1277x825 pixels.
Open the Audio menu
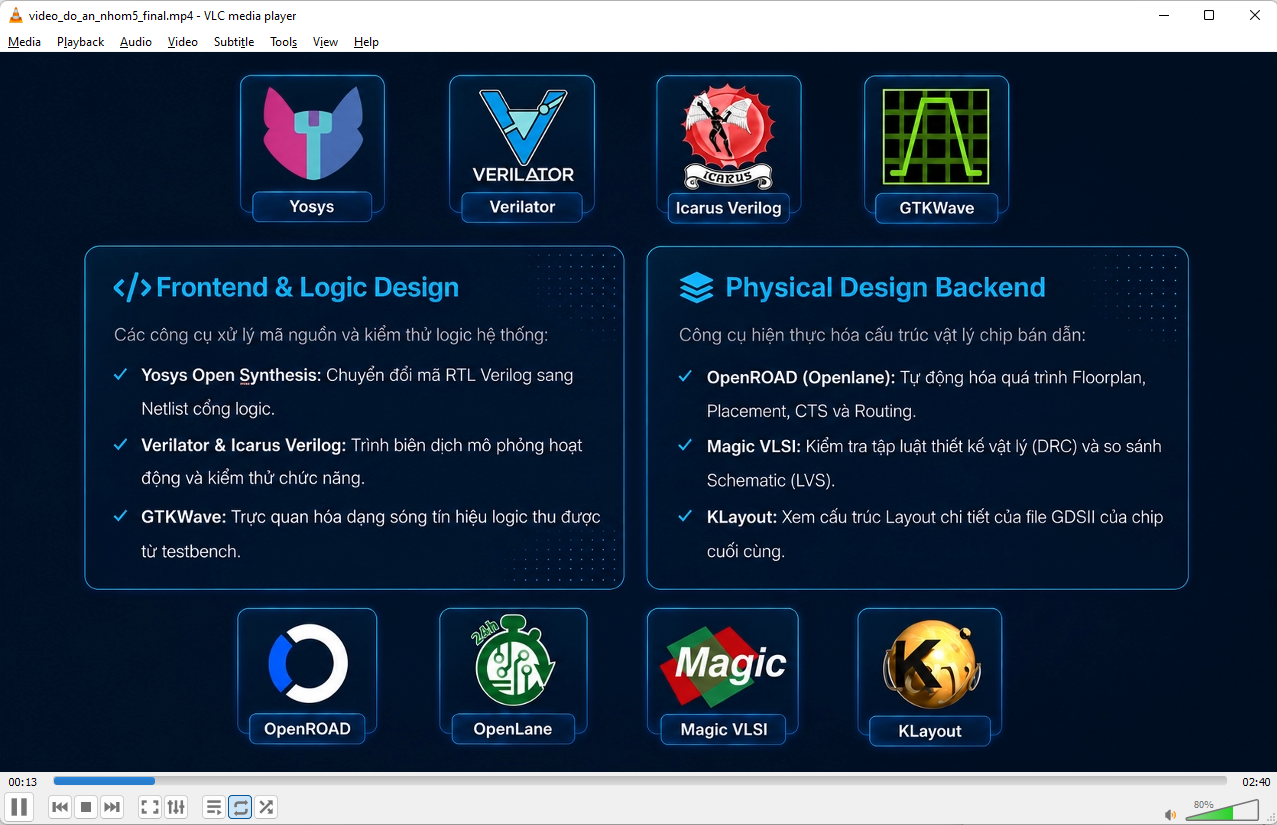[136, 42]
